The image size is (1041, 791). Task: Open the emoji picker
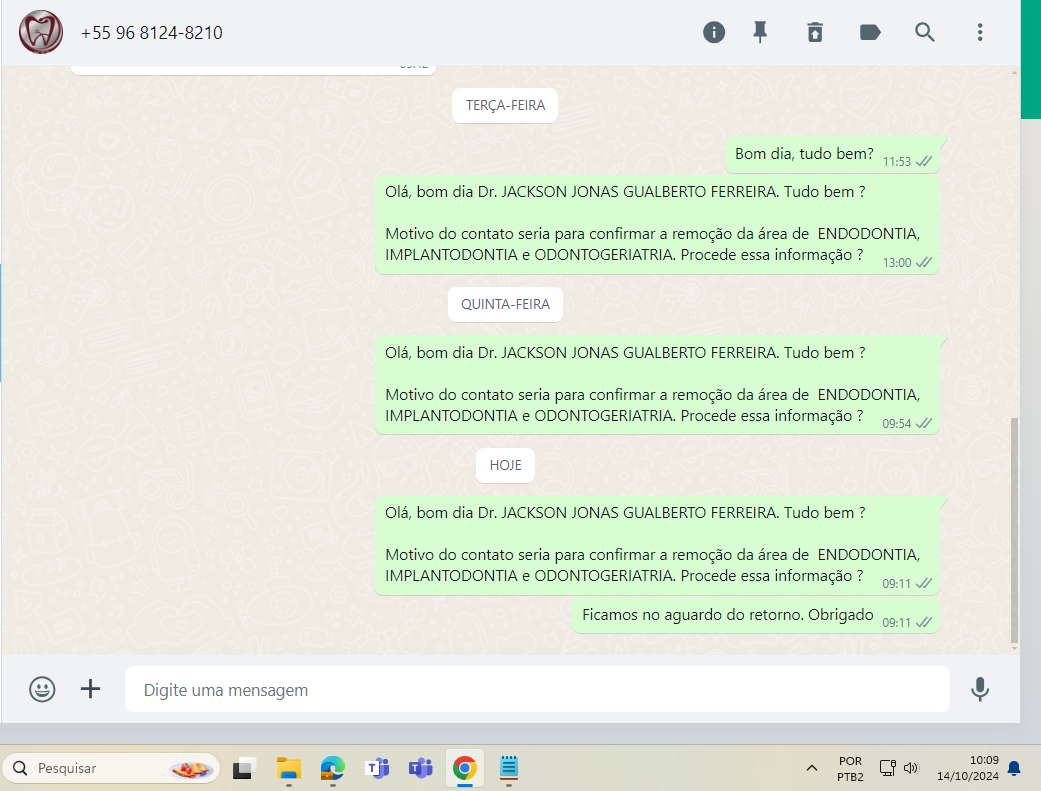coord(42,689)
